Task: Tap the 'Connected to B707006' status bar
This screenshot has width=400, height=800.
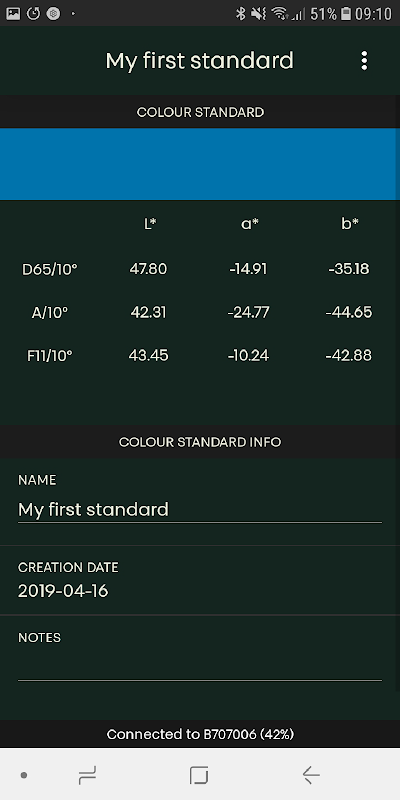Action: tap(200, 734)
